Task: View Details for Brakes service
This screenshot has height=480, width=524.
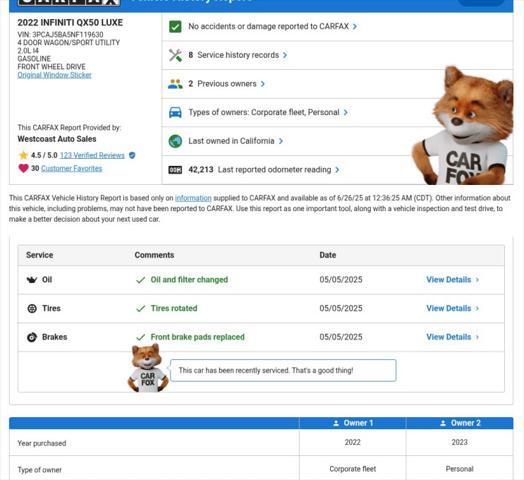Action: [x=448, y=337]
